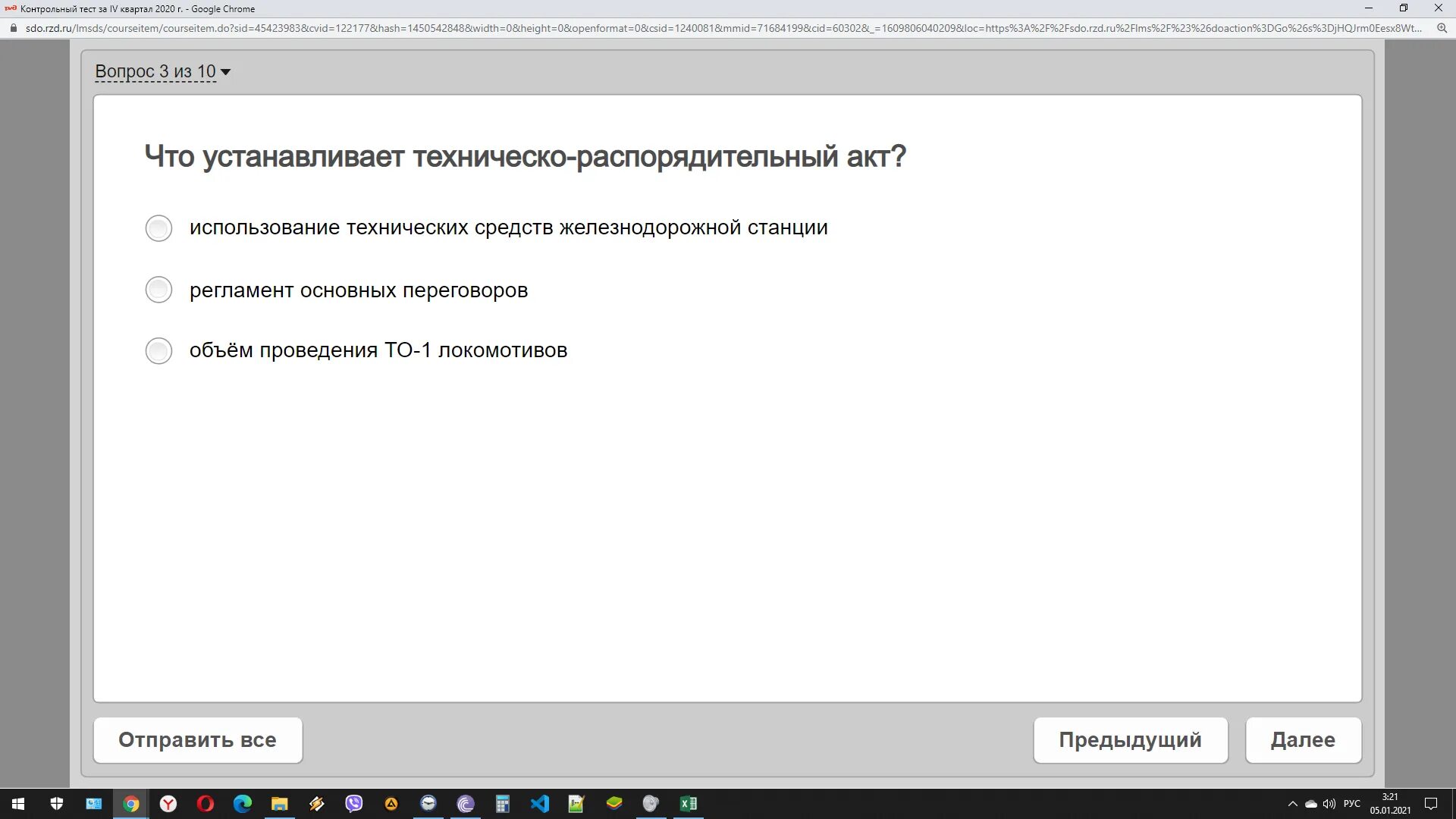This screenshot has height=819, width=1456.
Task: Open OneDrive cloud icon in tray
Action: pyautogui.click(x=1311, y=804)
